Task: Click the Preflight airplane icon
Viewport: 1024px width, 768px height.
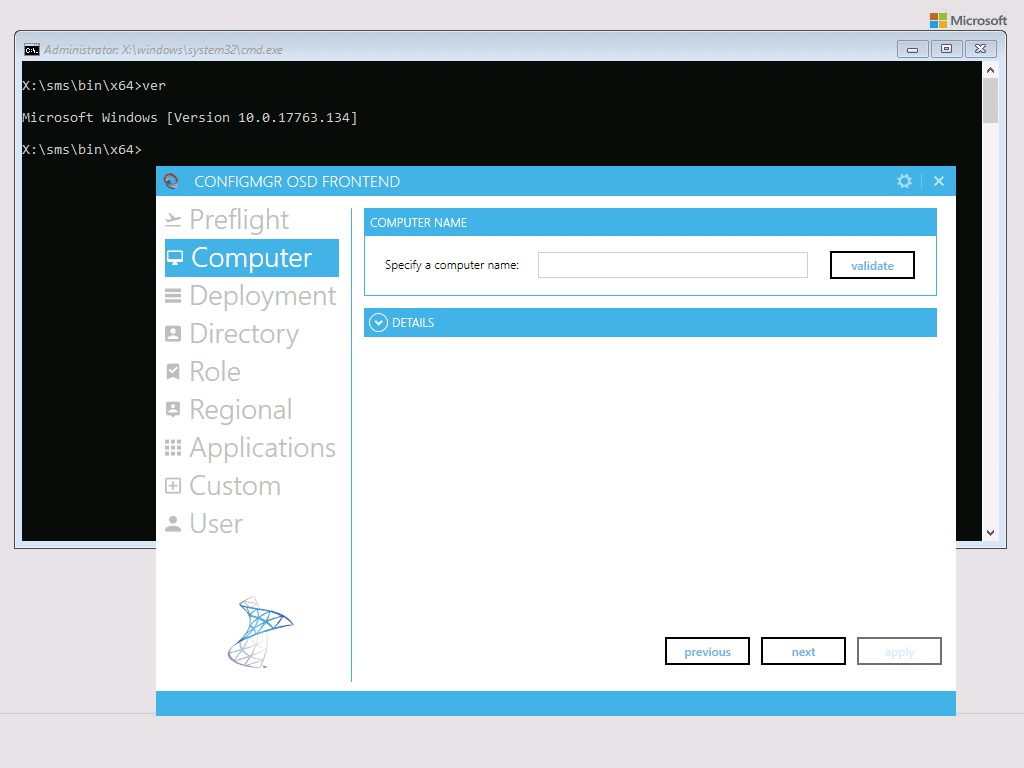Action: [173, 220]
